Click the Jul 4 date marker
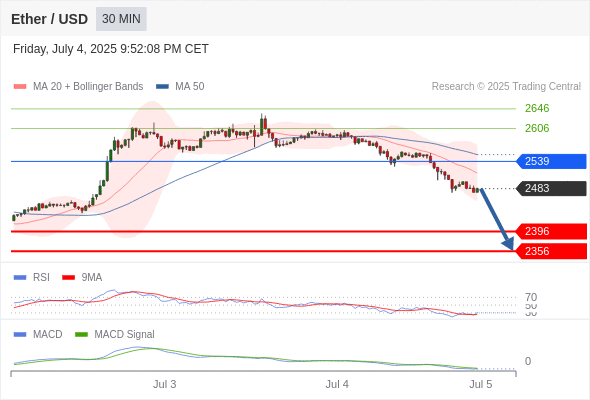 coord(337,384)
